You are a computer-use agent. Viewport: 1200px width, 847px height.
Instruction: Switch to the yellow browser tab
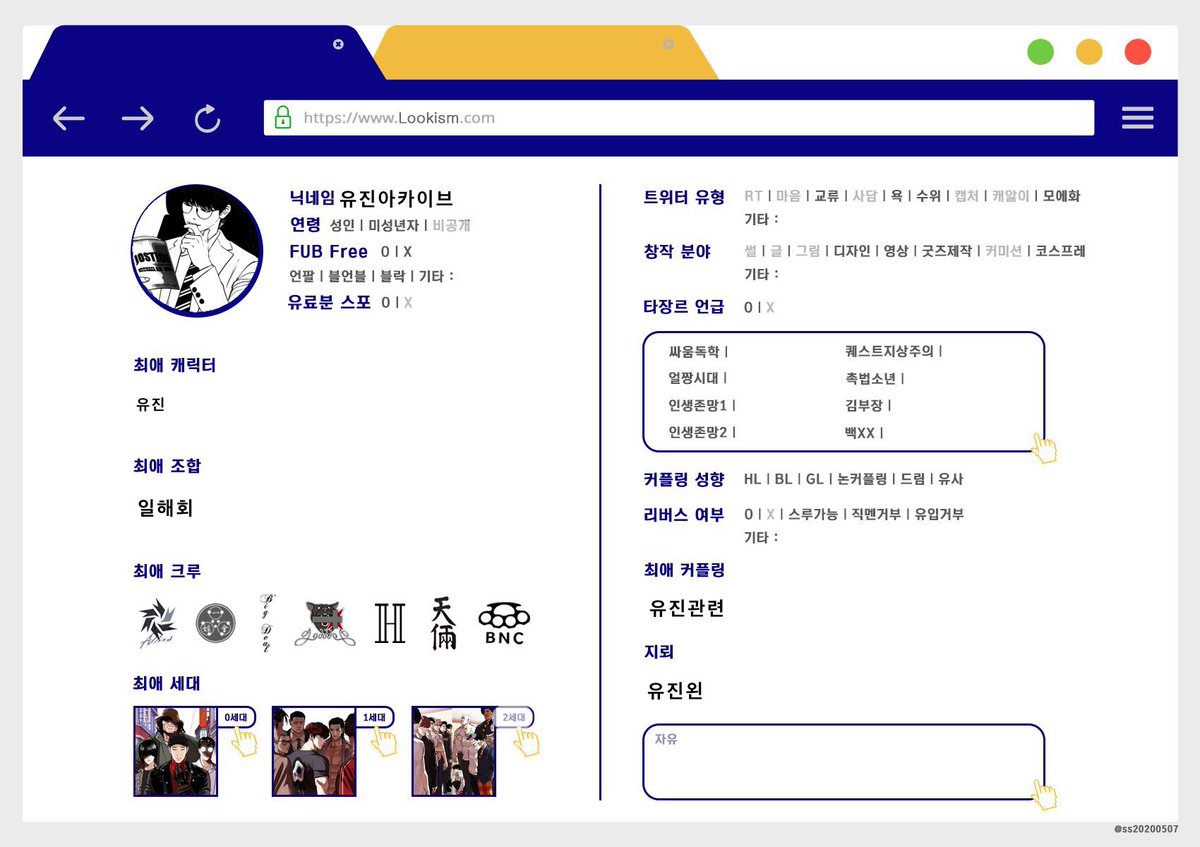tap(545, 53)
